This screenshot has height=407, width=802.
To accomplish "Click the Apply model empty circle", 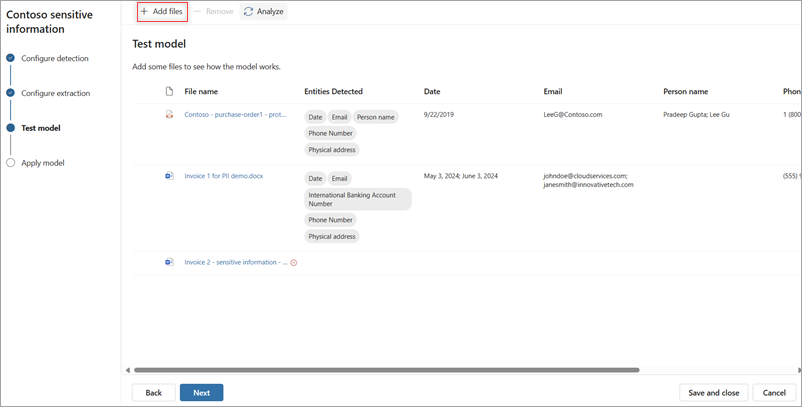I will tap(10, 163).
